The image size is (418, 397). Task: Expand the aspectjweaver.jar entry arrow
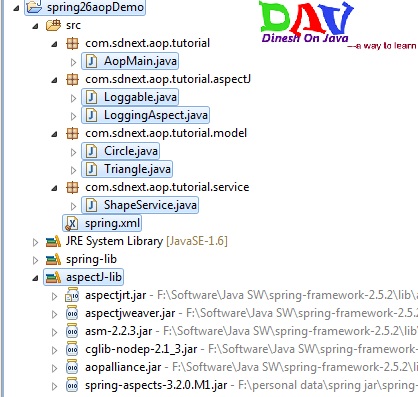point(54,314)
